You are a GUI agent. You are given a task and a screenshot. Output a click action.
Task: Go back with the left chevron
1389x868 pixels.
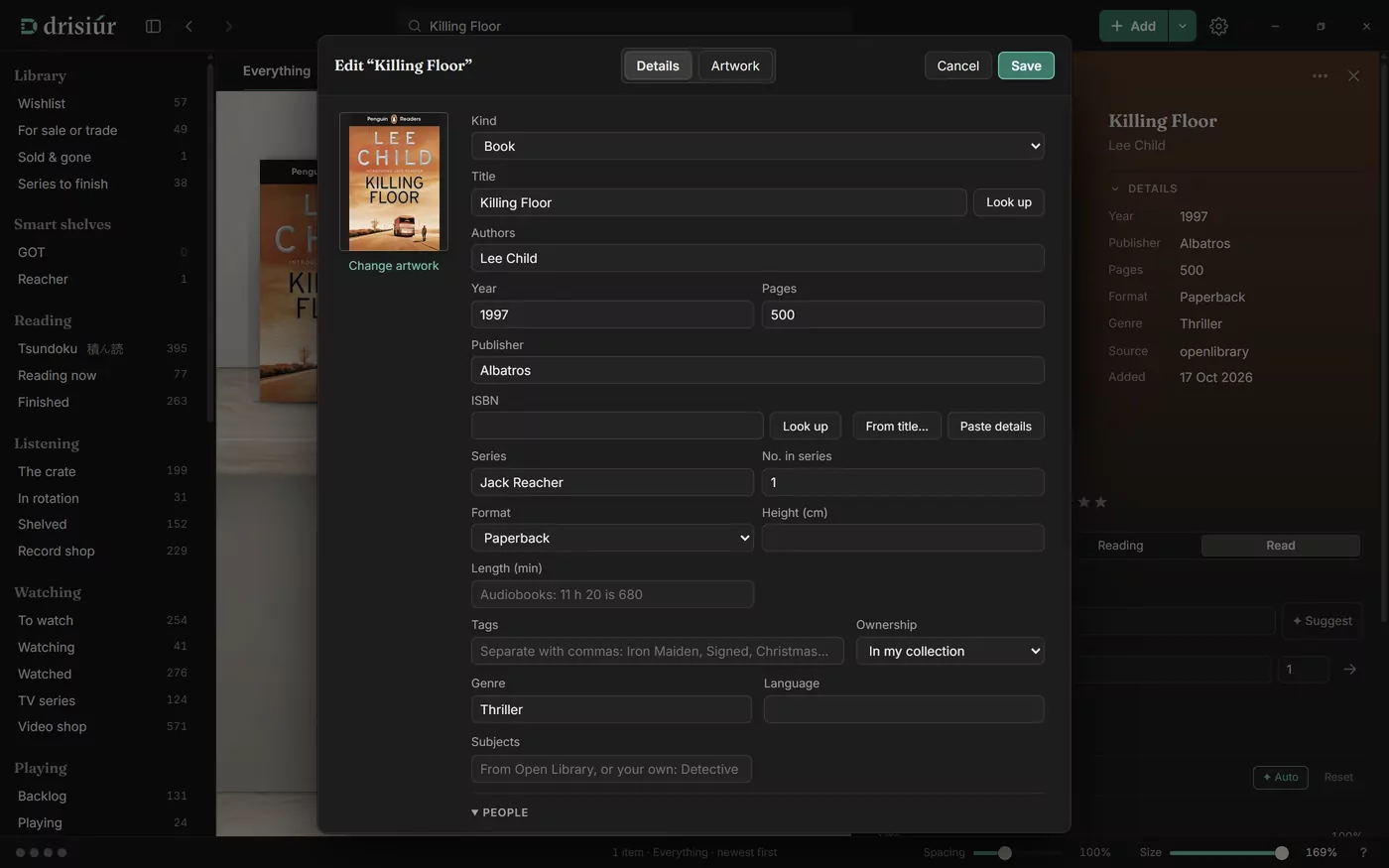click(x=189, y=26)
